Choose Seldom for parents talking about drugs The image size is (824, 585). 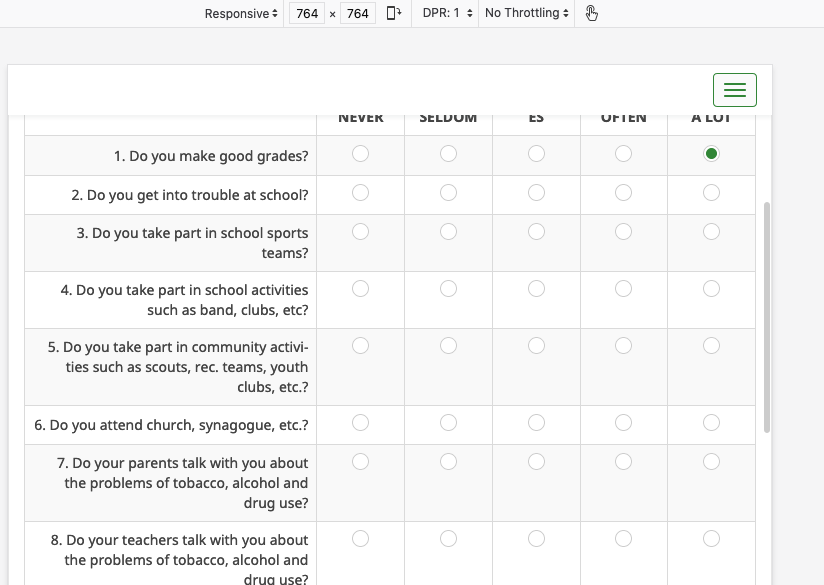tap(448, 462)
